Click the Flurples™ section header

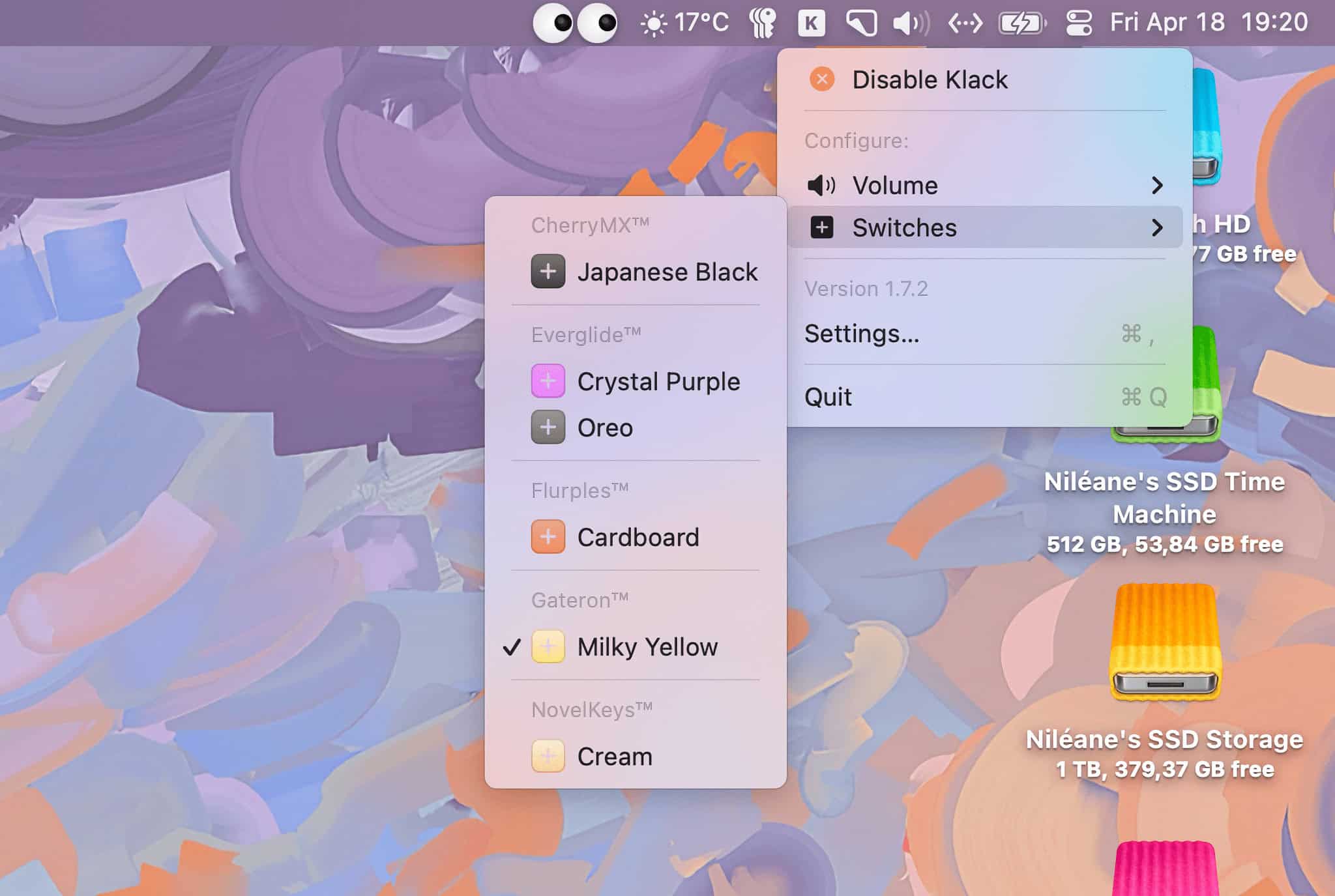pyautogui.click(x=579, y=490)
